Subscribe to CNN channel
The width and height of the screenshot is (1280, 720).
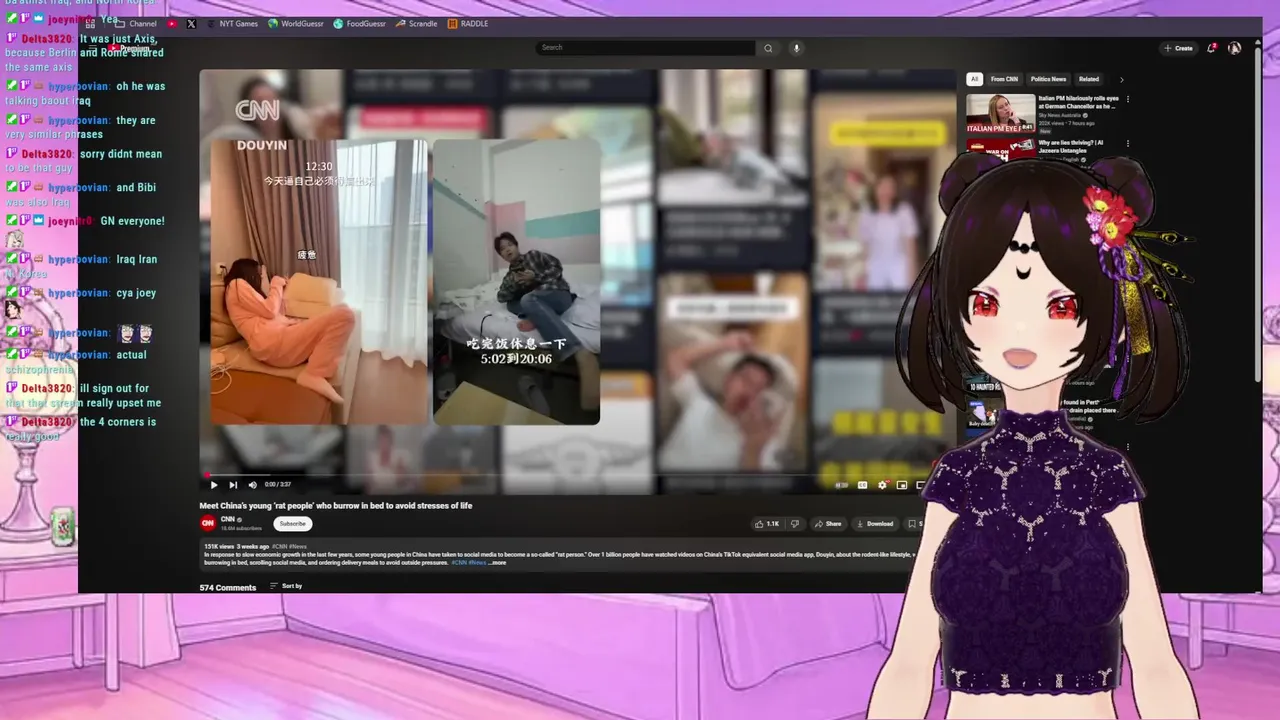pos(293,523)
